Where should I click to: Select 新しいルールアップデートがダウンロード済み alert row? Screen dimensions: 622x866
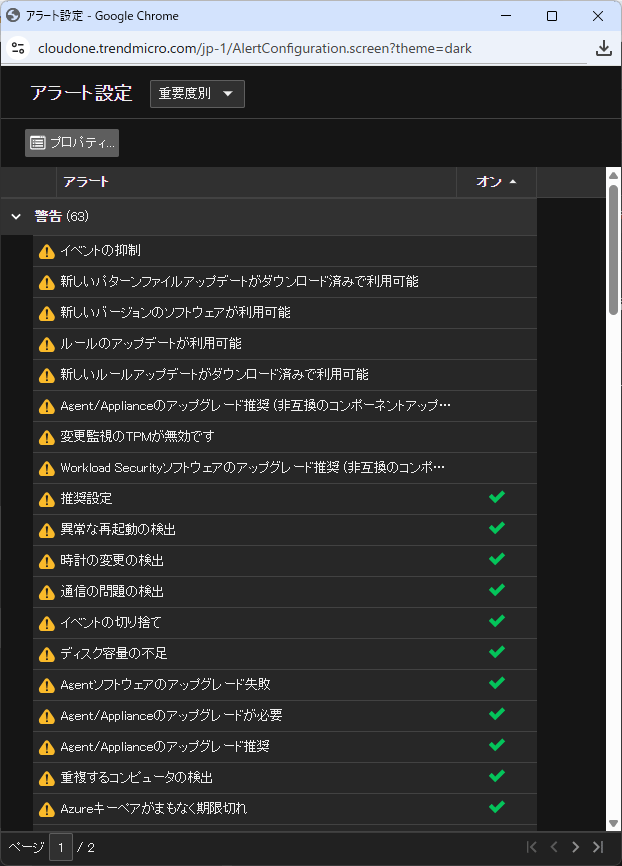[284, 375]
